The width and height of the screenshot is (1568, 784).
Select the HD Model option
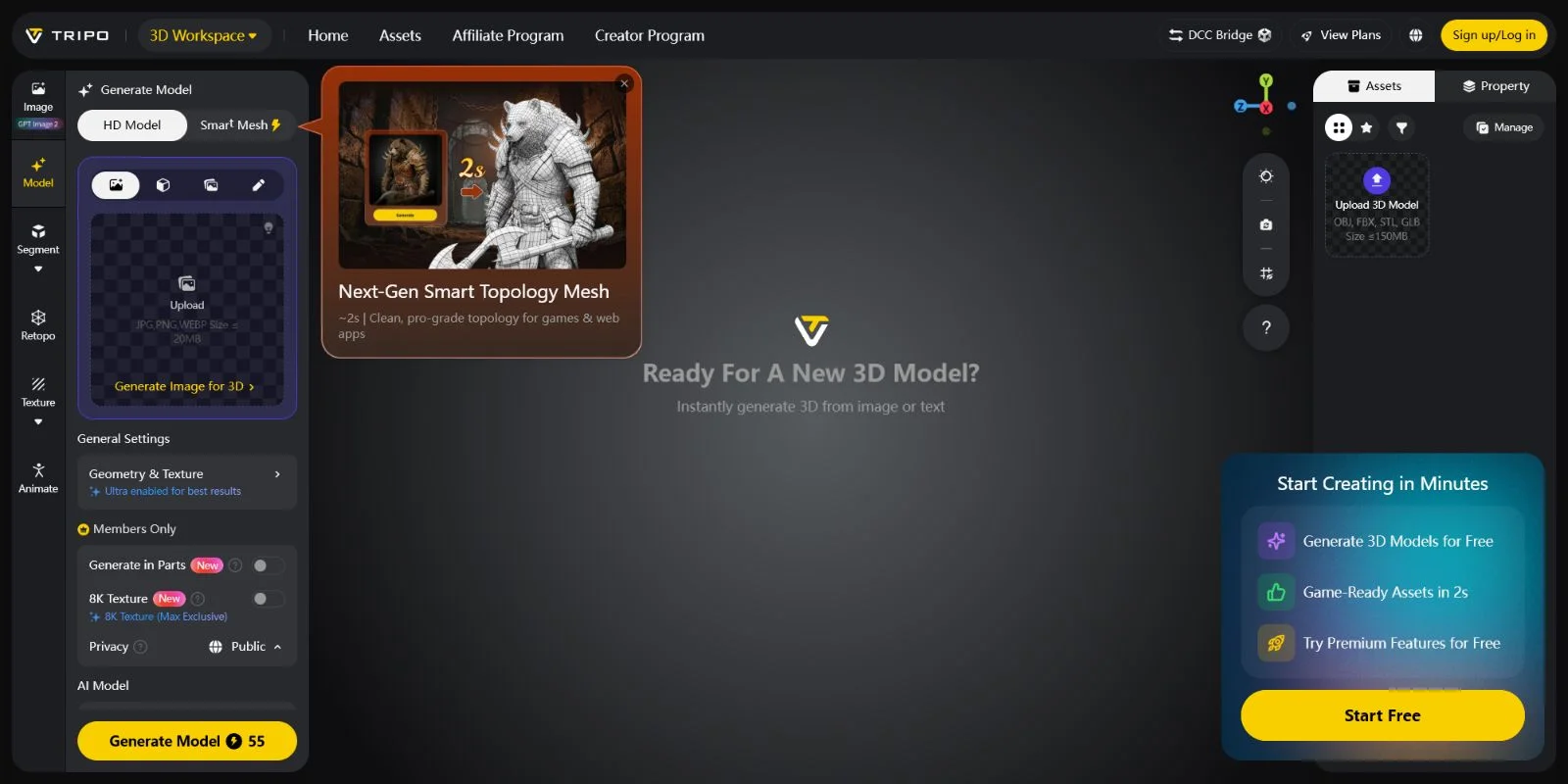point(132,125)
